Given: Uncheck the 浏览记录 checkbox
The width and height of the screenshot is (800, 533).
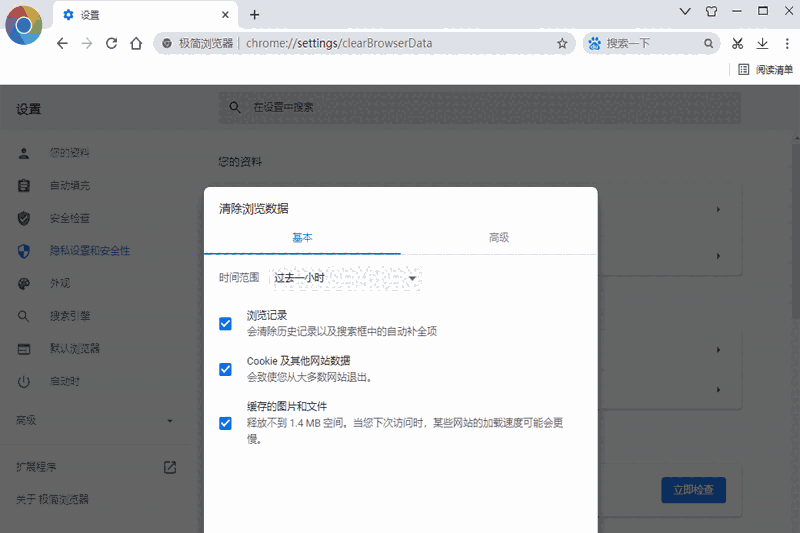Looking at the screenshot, I should [226, 323].
